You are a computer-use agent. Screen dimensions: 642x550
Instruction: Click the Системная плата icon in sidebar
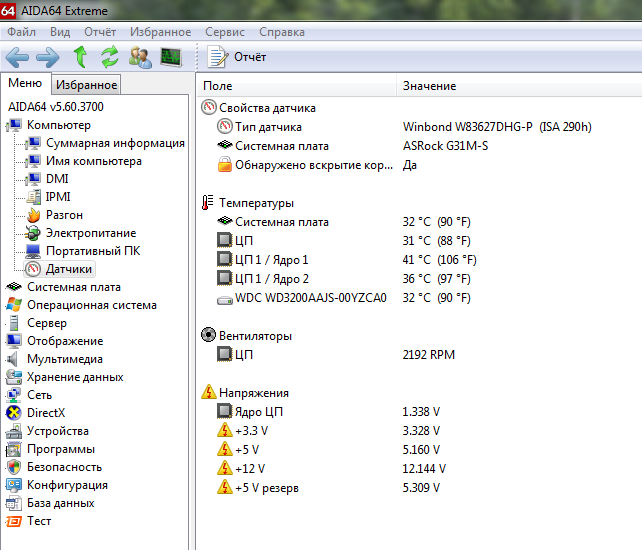click(x=14, y=286)
